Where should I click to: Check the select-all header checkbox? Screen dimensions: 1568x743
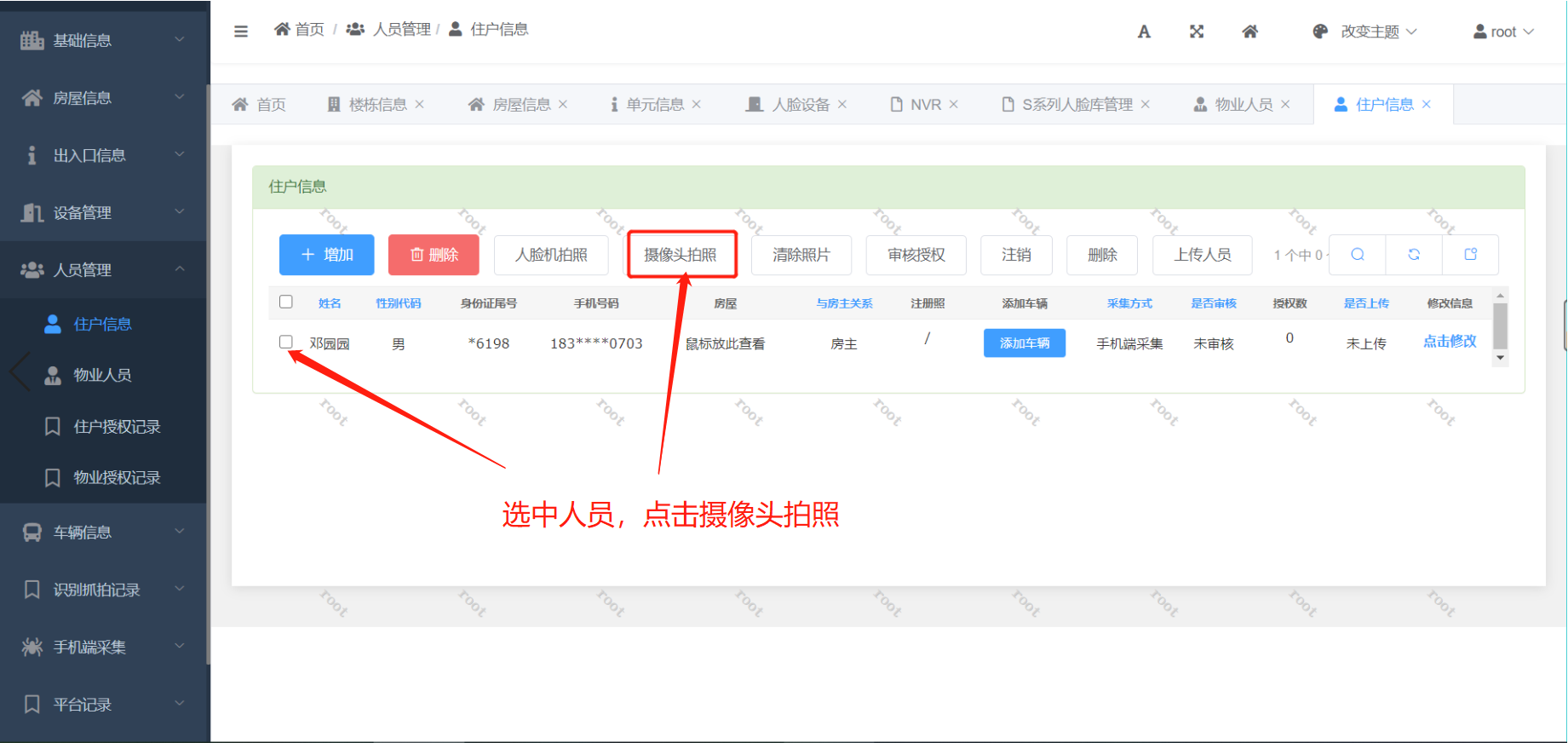[x=286, y=302]
